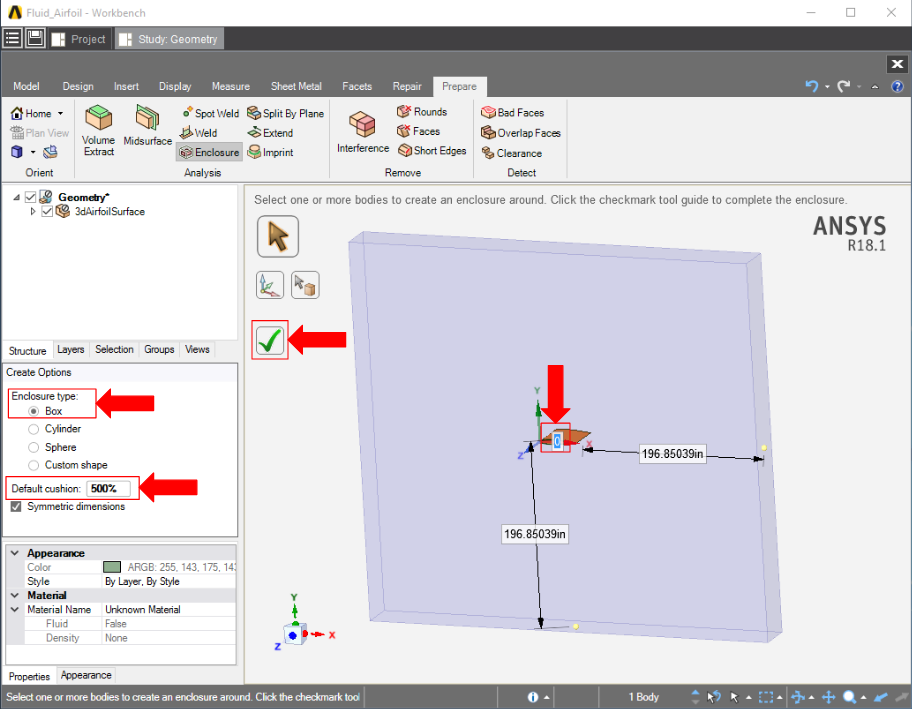Click the snap view icon beside Plan View

(x=51, y=152)
